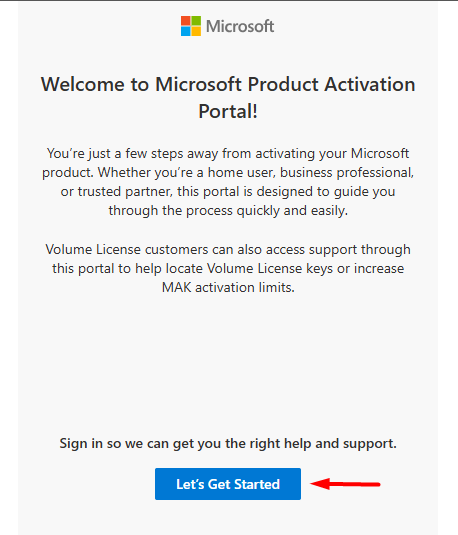Click the line or trusted partner, this portal

(228, 191)
